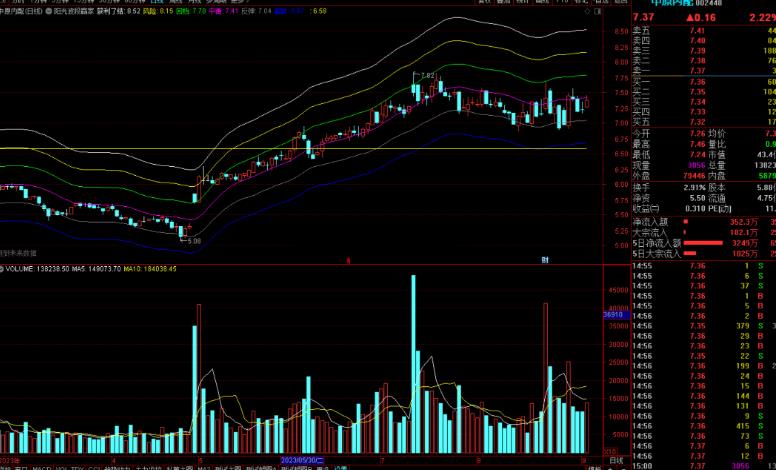Click the 净资 value 5.50
The image size is (776, 470).
(697, 198)
